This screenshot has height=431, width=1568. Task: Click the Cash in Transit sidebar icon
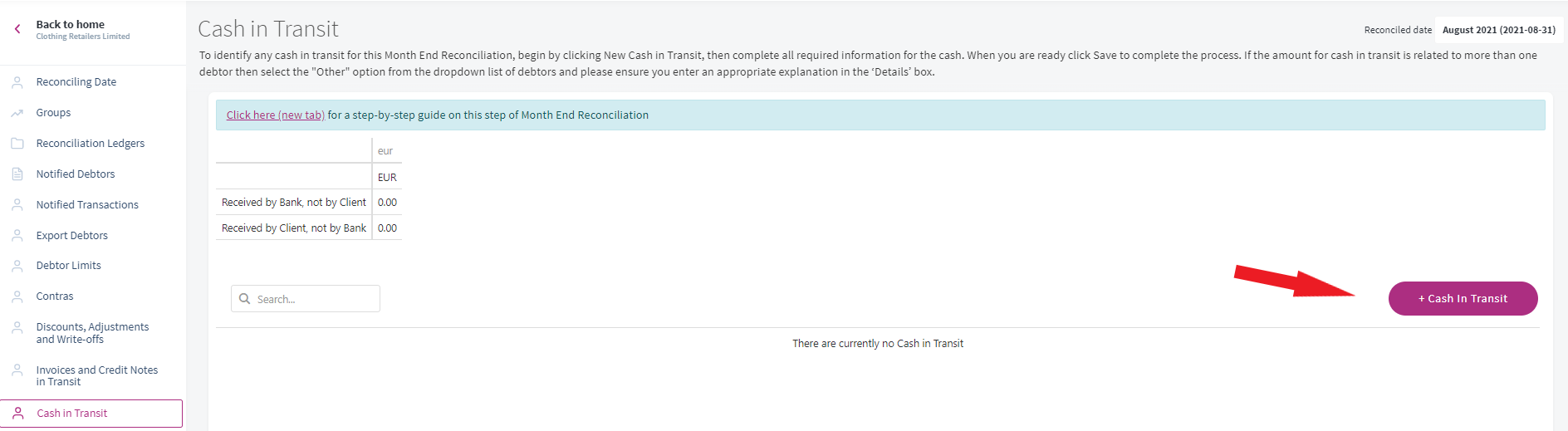[18, 414]
